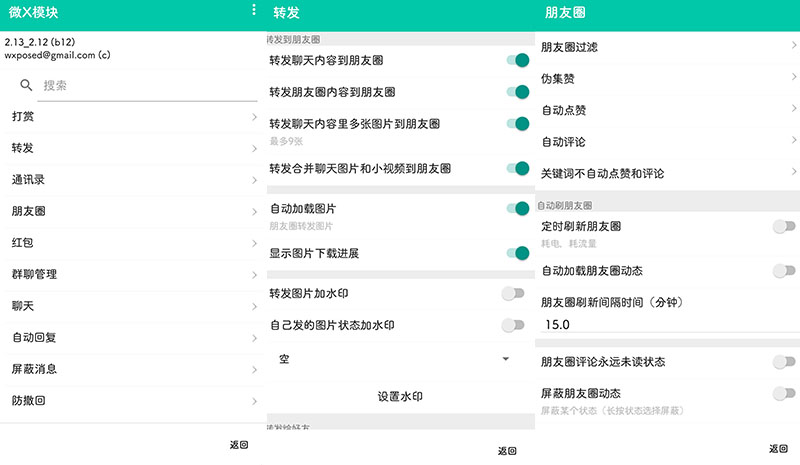
Task: Open the three-dot overflow menu
Action: coord(254,11)
